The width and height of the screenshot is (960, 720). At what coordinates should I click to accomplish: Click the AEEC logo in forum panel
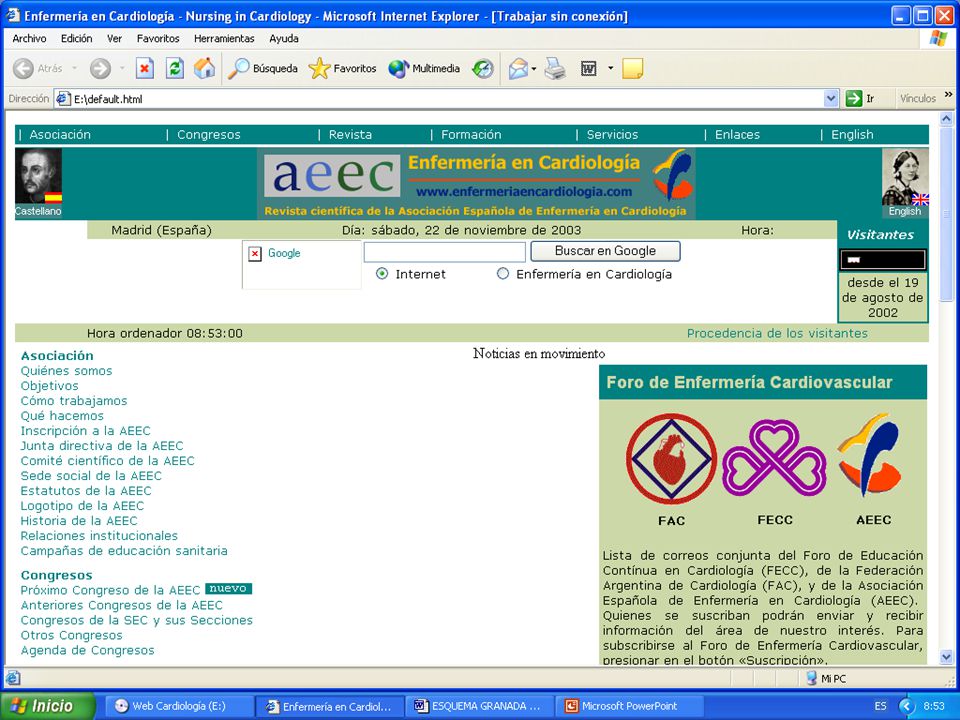coord(870,454)
